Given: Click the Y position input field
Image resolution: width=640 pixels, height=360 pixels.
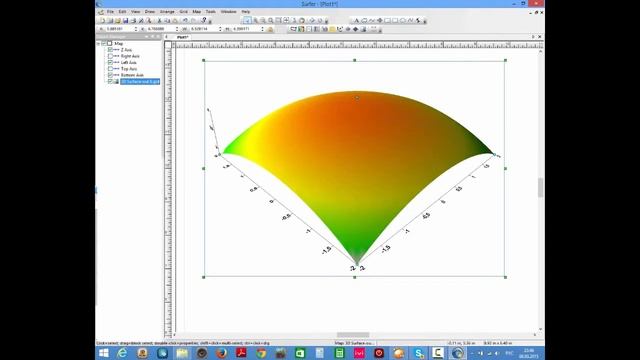Looking at the screenshot, I should coord(161,29).
